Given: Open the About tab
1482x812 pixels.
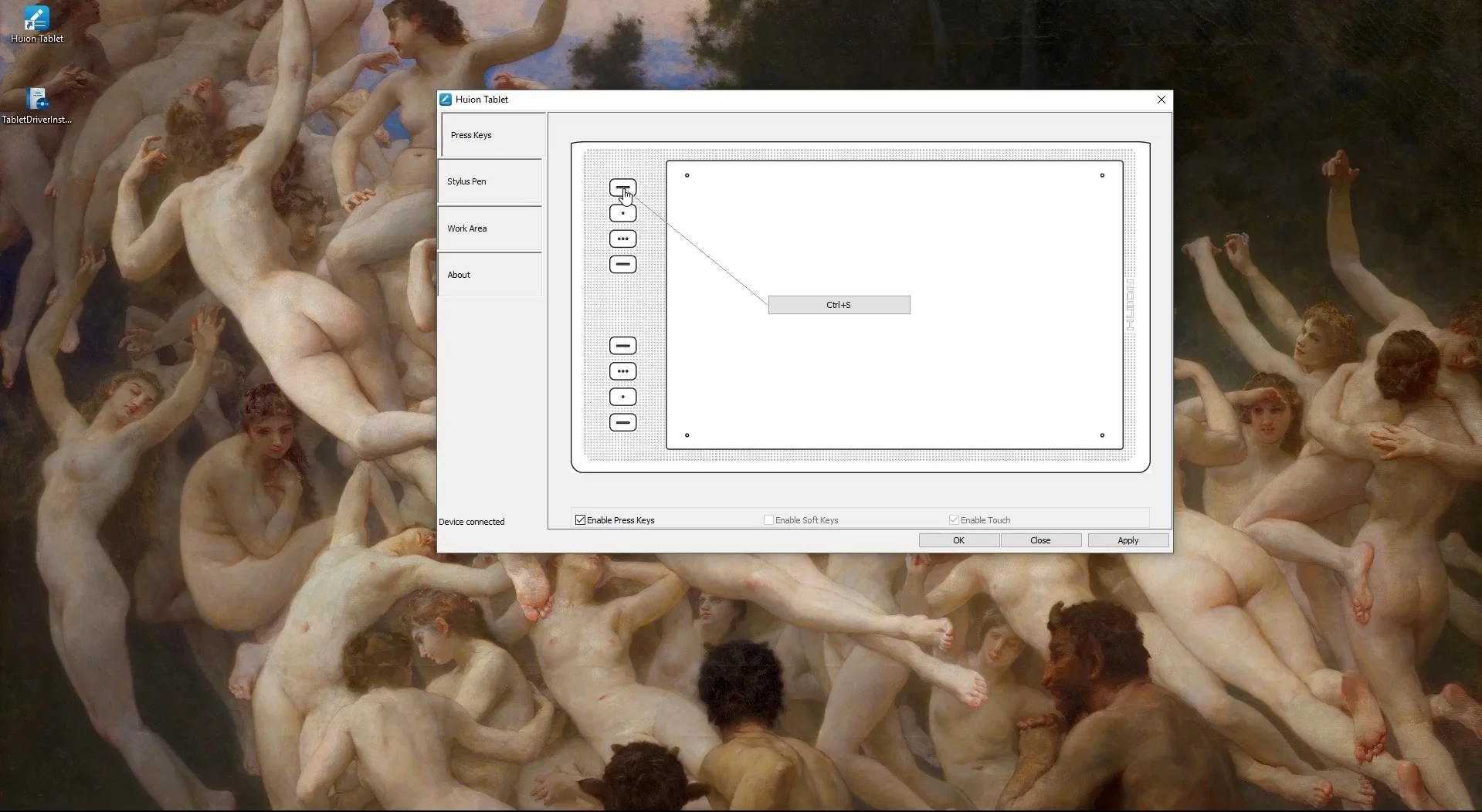Looking at the screenshot, I should pyautogui.click(x=490, y=275).
